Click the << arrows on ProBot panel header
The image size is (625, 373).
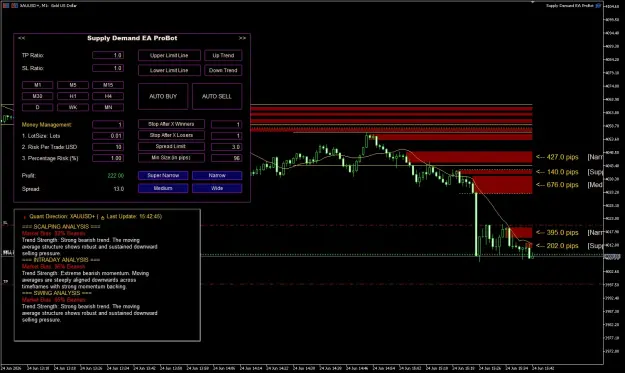[22, 38]
